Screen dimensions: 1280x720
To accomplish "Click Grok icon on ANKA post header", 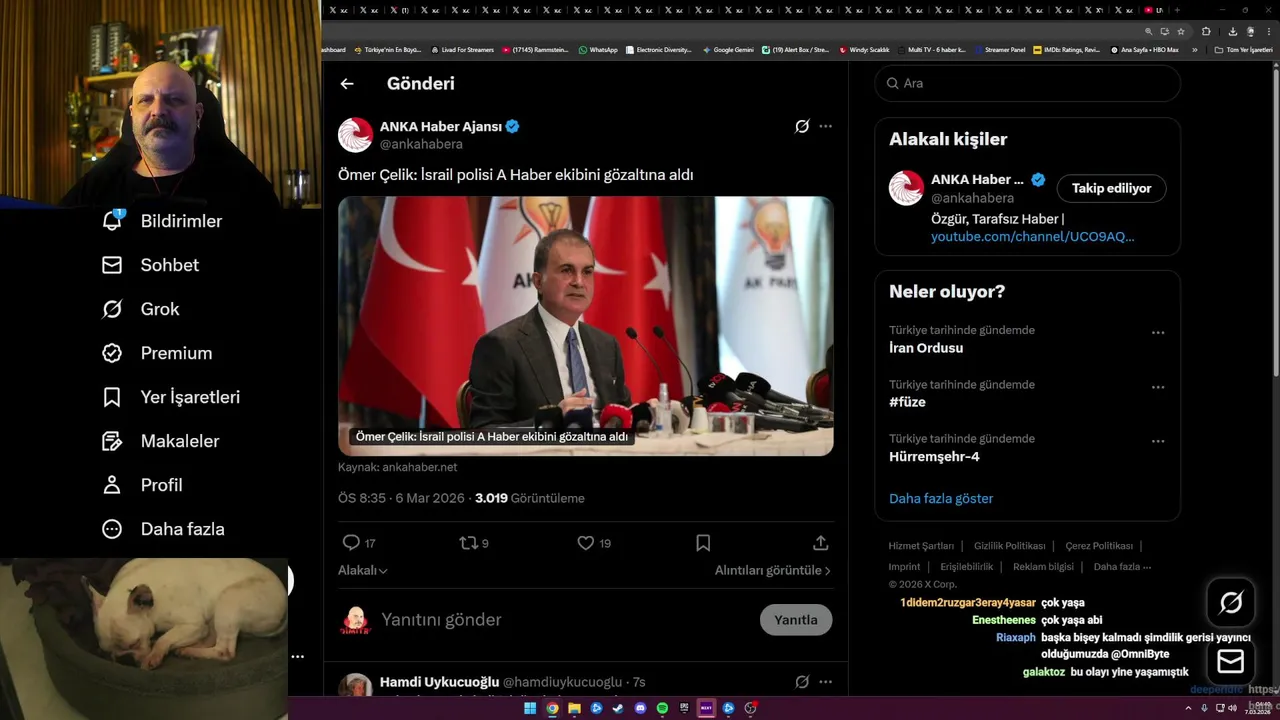I will 802,126.
